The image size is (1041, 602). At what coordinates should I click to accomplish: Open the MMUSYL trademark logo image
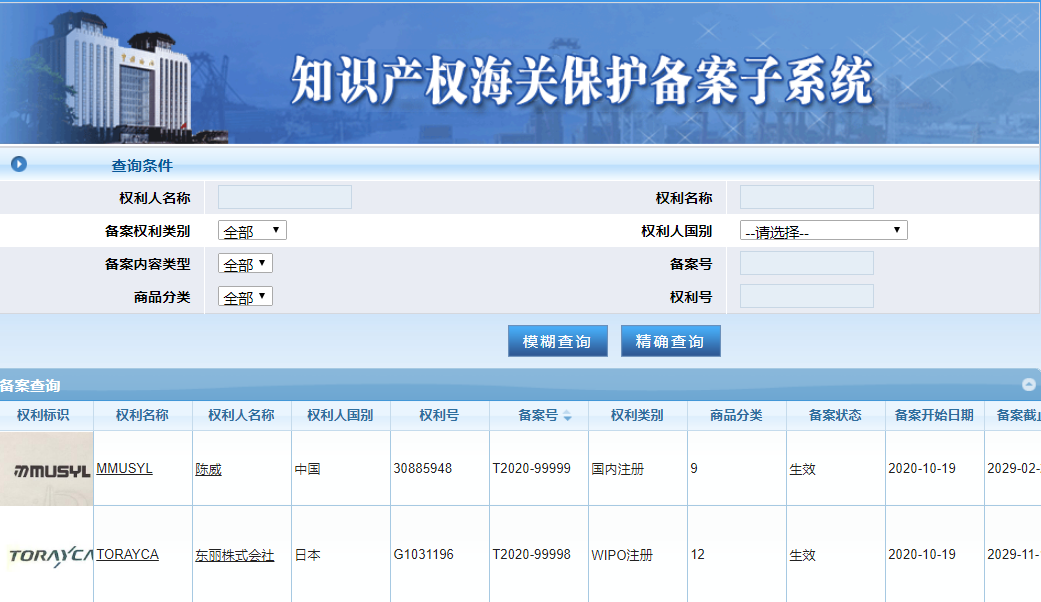[46, 469]
